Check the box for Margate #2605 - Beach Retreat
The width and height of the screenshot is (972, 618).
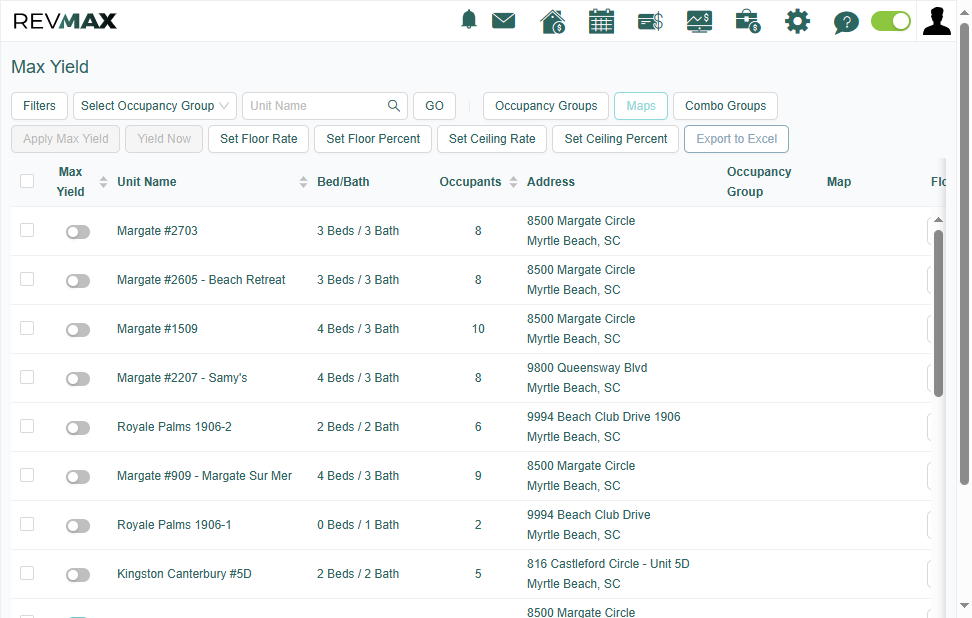(x=27, y=279)
